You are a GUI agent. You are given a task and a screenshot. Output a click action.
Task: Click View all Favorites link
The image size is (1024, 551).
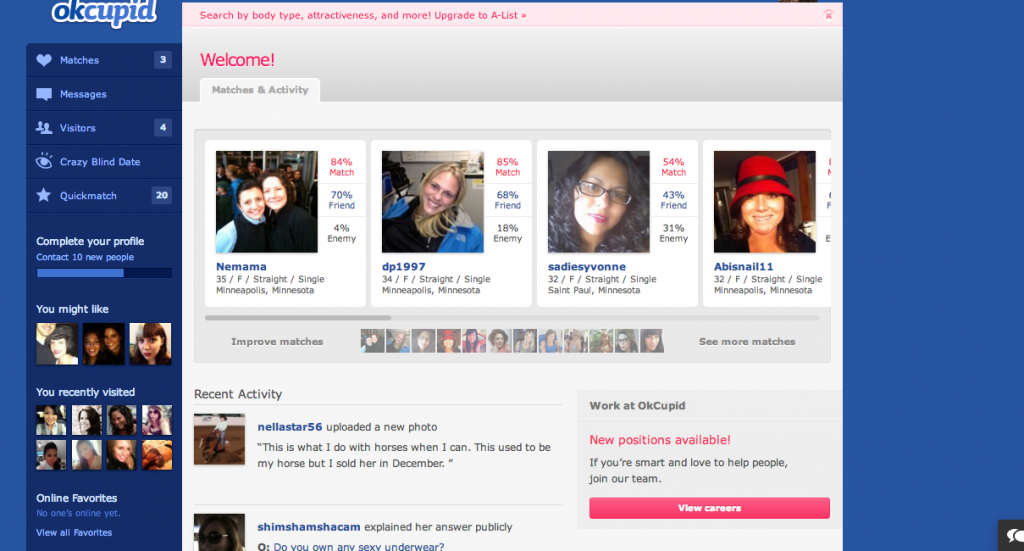coord(74,533)
